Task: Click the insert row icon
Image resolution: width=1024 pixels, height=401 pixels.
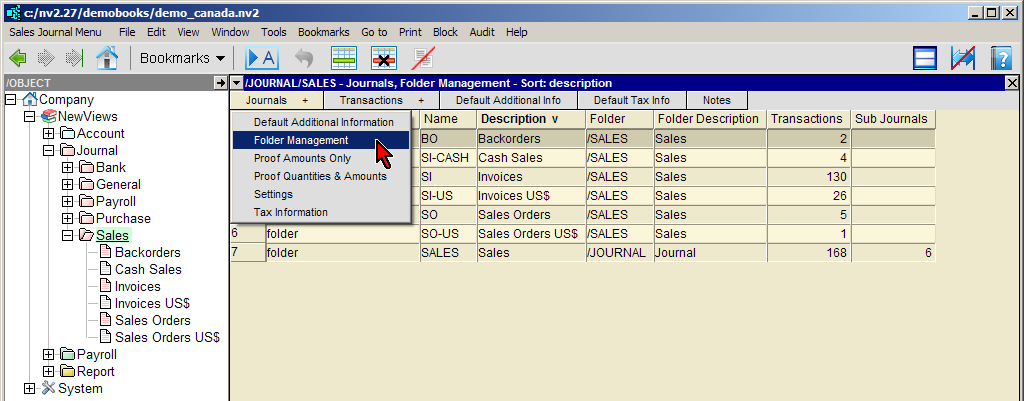Action: pyautogui.click(x=345, y=58)
